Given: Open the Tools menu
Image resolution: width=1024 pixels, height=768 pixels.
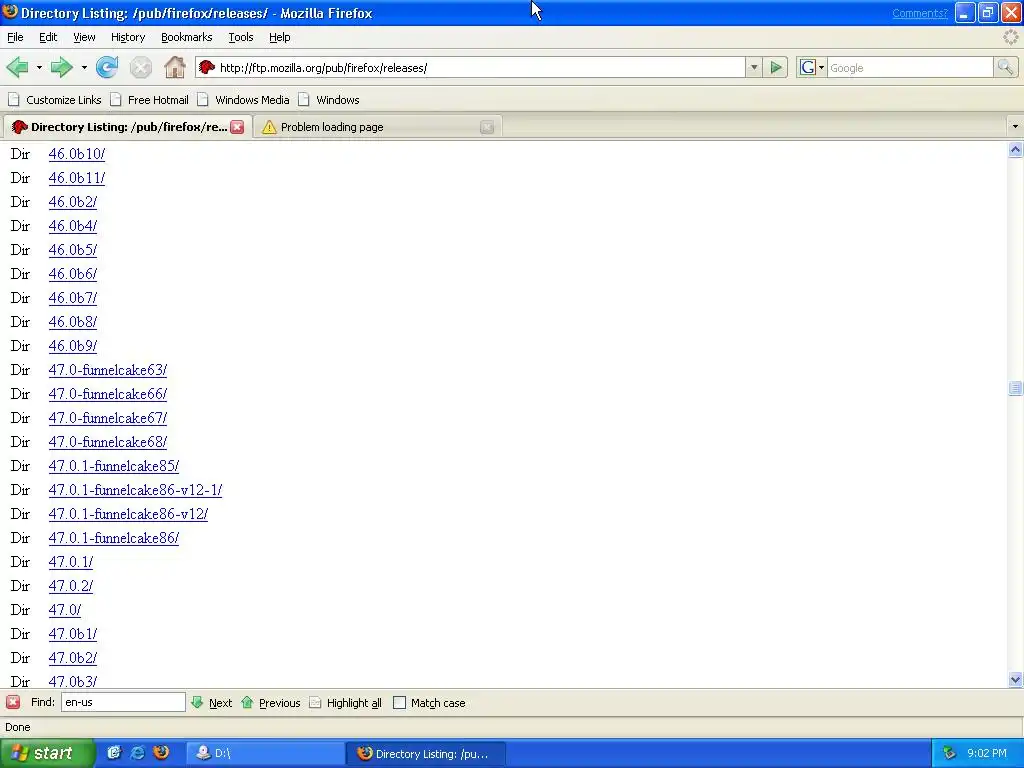Looking at the screenshot, I should click(241, 37).
